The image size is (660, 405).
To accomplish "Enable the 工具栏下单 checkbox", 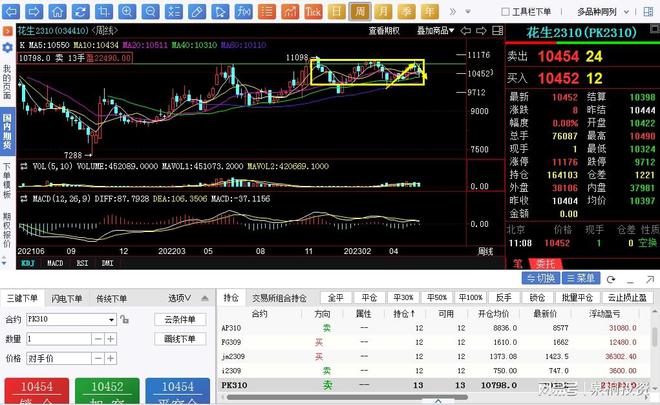I will point(506,12).
